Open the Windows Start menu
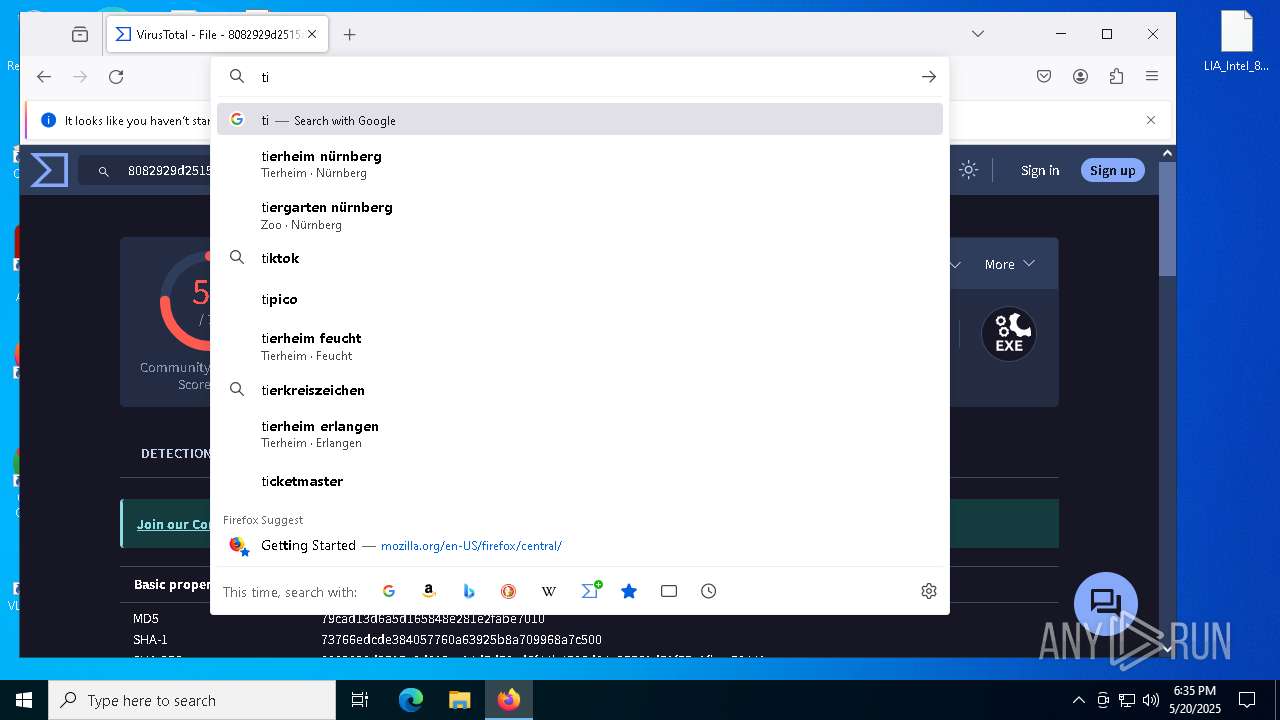The image size is (1280, 720). click(x=24, y=700)
